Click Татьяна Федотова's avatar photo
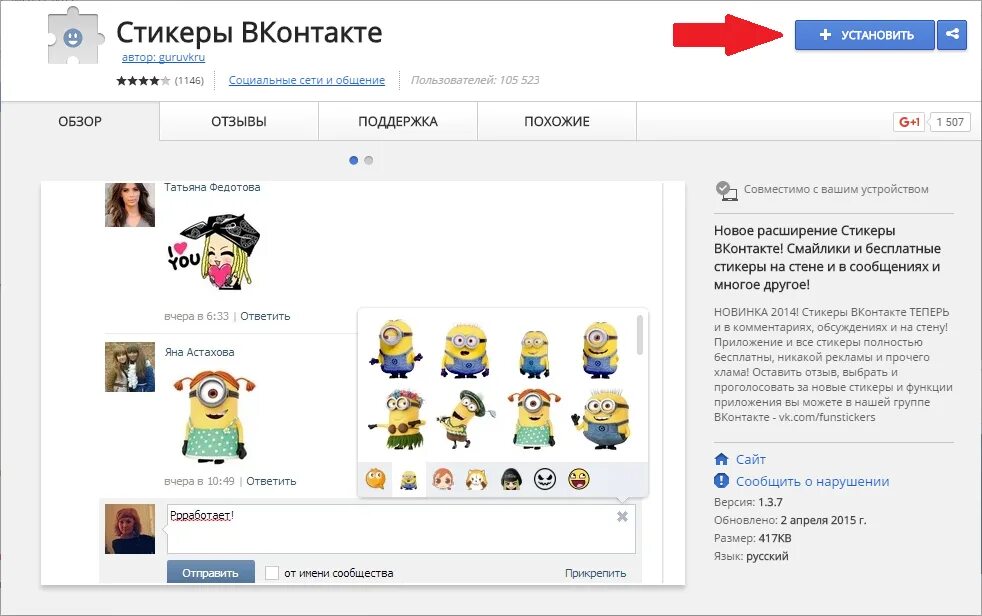Viewport: 982px width, 616px height. click(x=130, y=204)
